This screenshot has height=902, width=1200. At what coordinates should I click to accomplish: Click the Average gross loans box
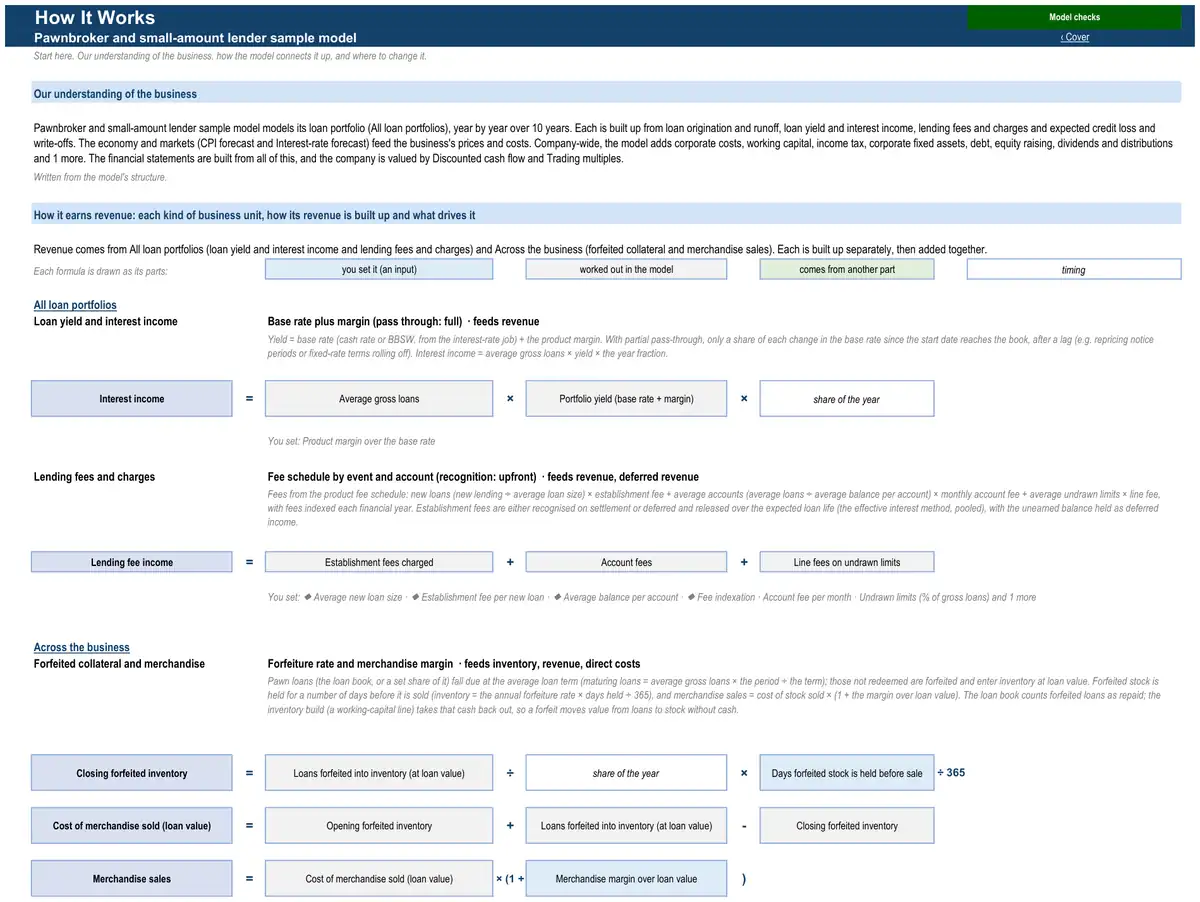(x=379, y=399)
